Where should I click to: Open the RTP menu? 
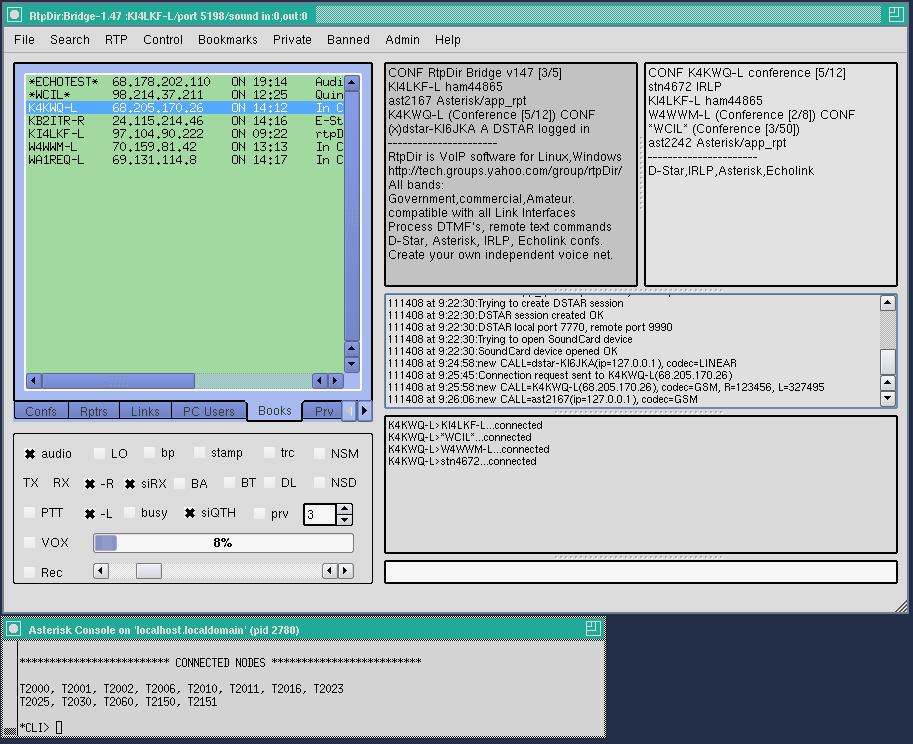coord(116,40)
